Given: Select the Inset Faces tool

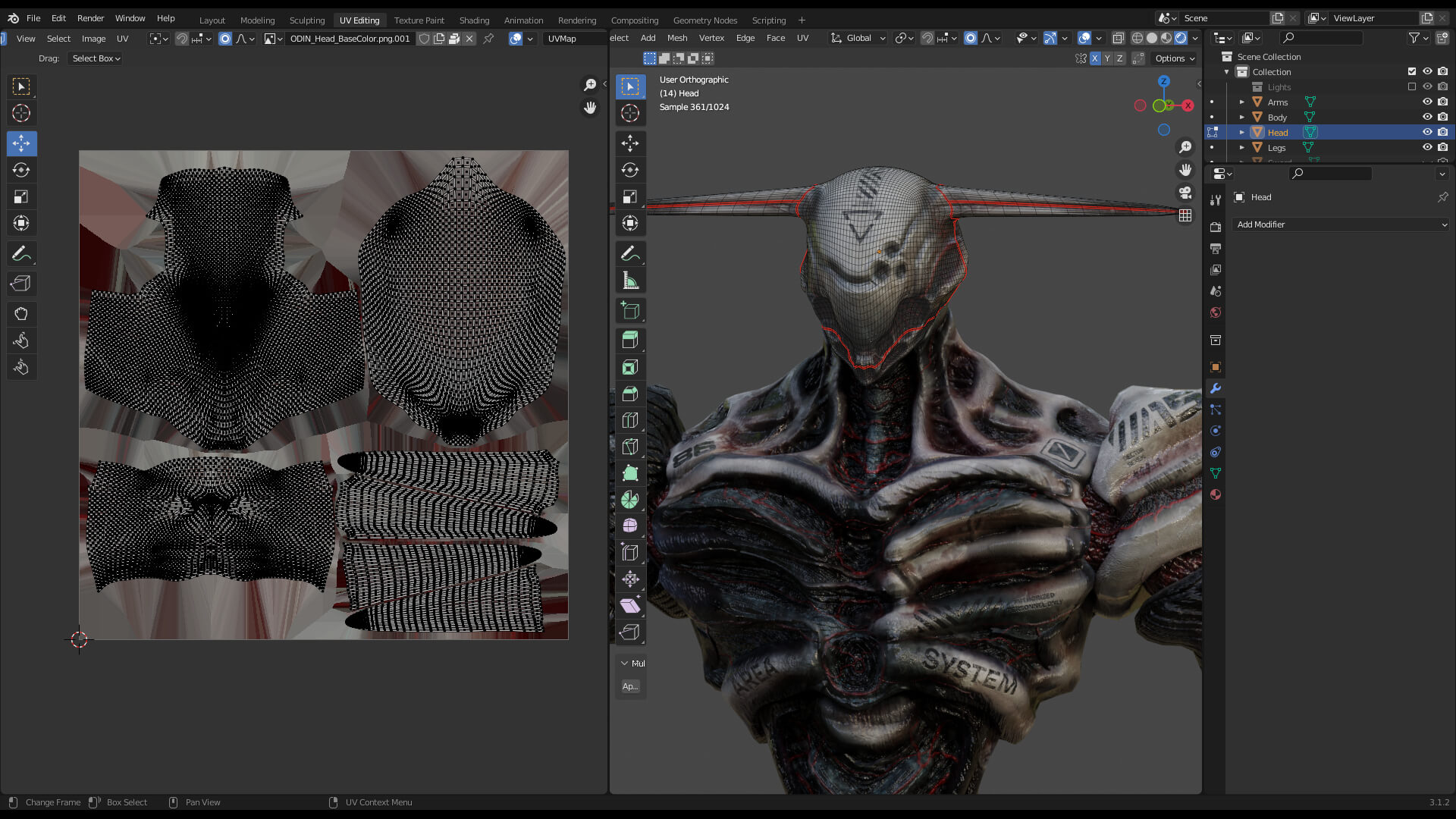Looking at the screenshot, I should (630, 367).
